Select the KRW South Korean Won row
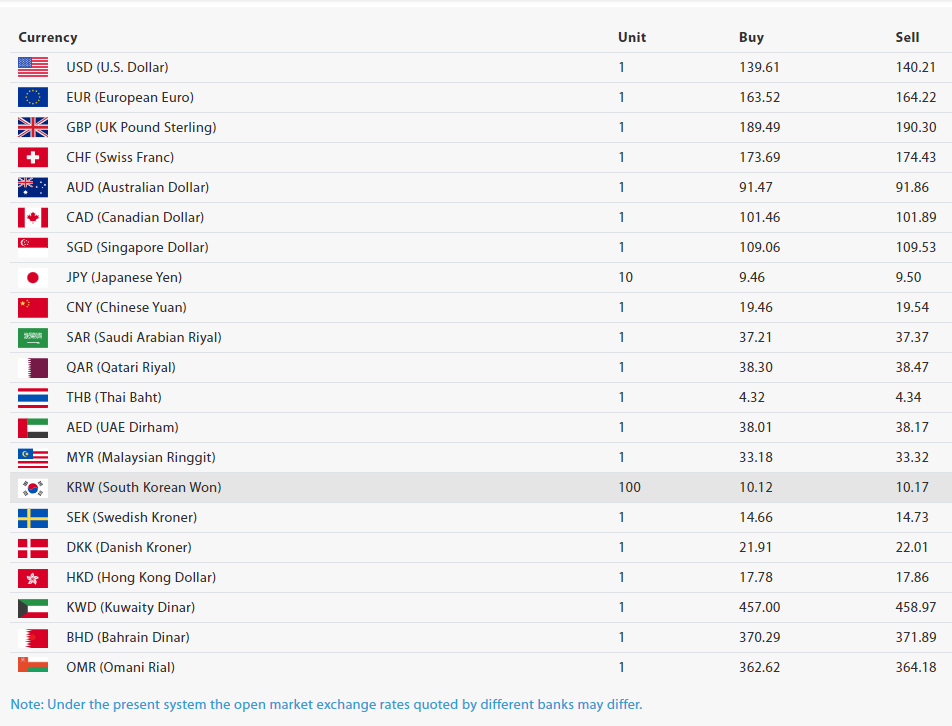 481,487
